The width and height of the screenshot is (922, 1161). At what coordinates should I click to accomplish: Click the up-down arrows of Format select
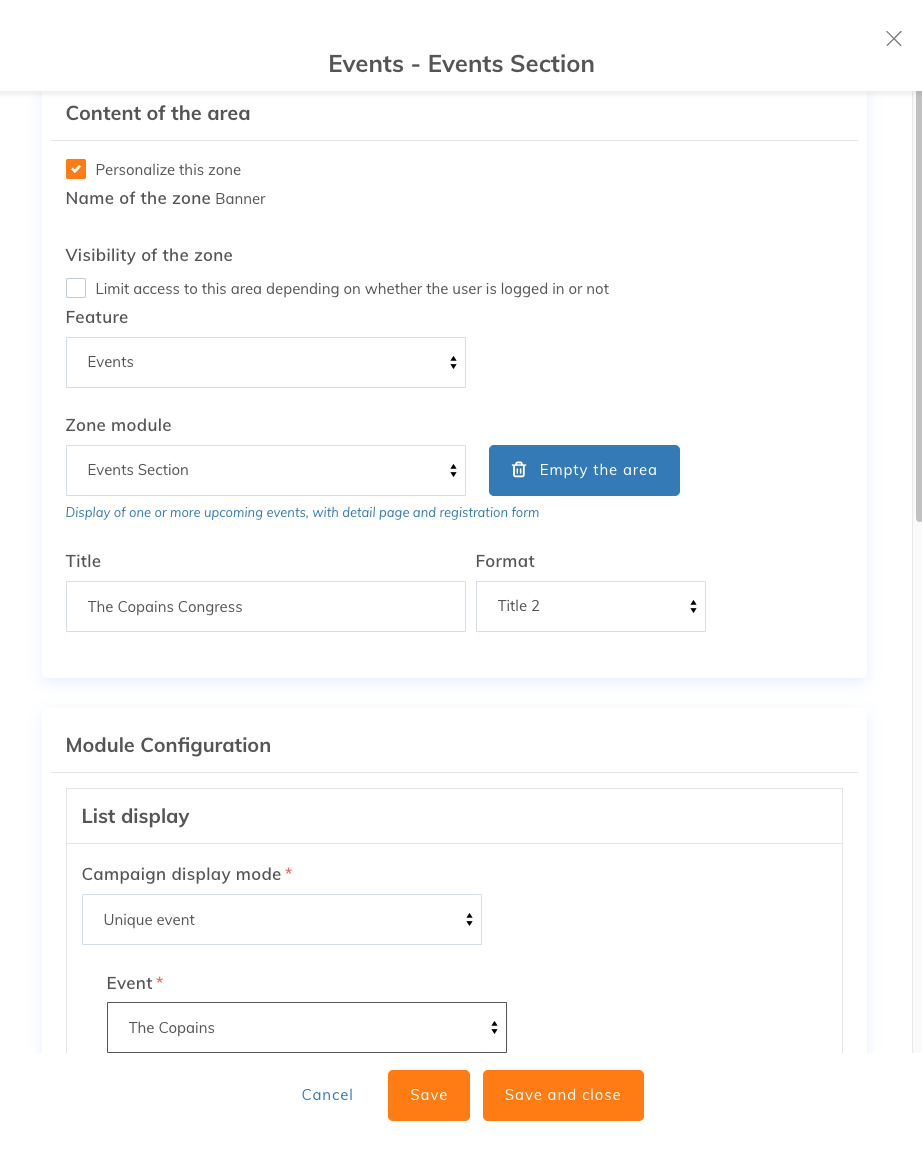tap(693, 606)
